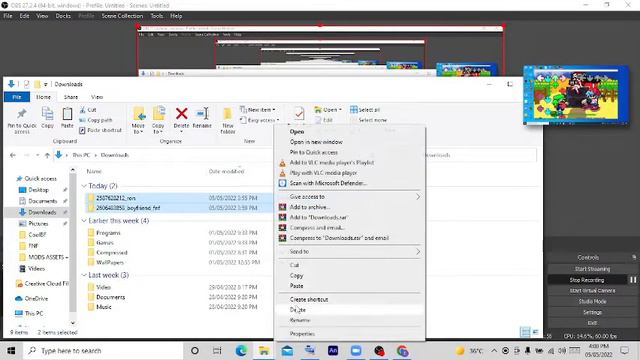Collapse the Today (2) group
This screenshot has width=640, height=360.
[x=84, y=186]
